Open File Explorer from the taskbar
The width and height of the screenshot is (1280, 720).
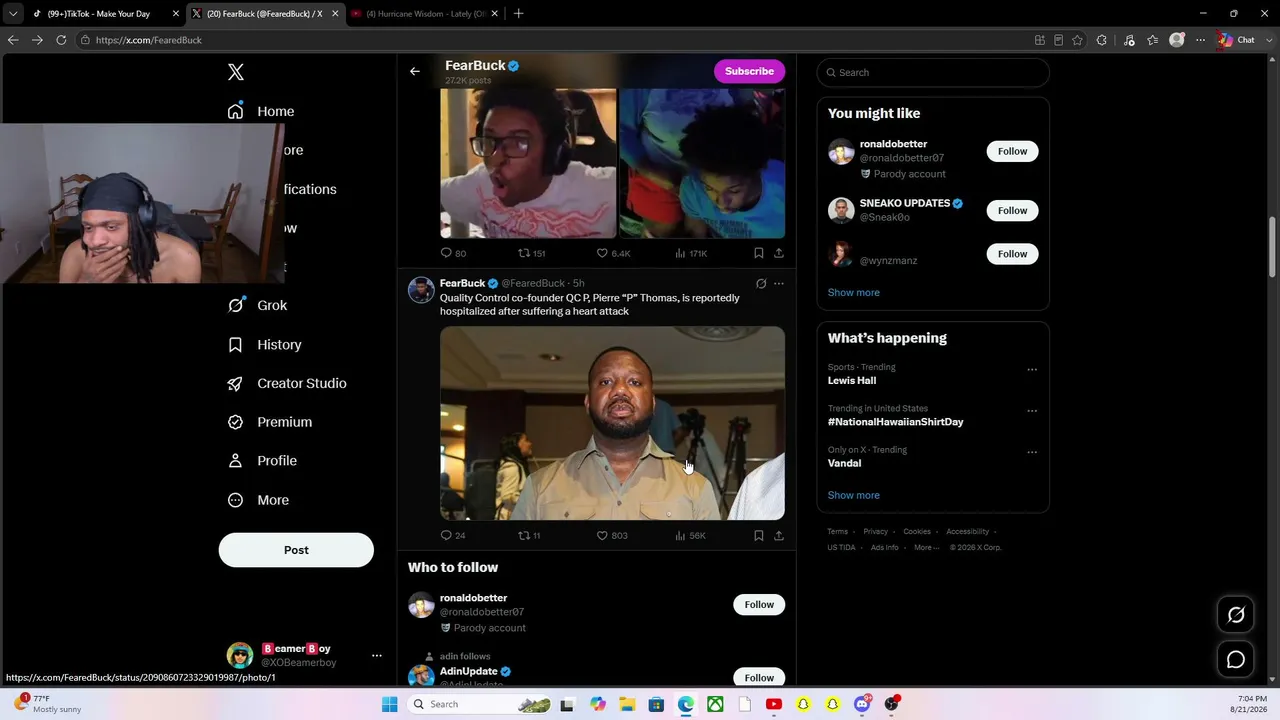click(627, 704)
